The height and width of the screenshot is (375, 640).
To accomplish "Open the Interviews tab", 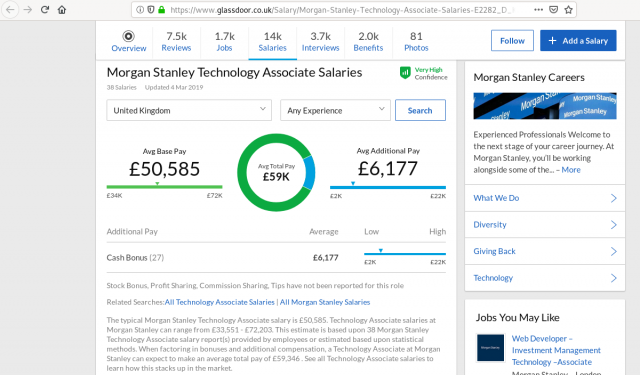I will click(x=320, y=41).
